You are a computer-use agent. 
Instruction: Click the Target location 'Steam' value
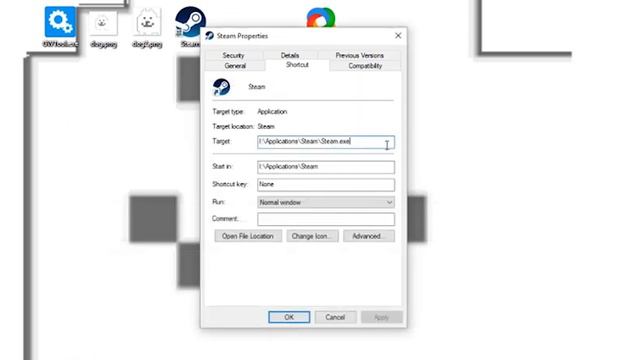(266, 127)
